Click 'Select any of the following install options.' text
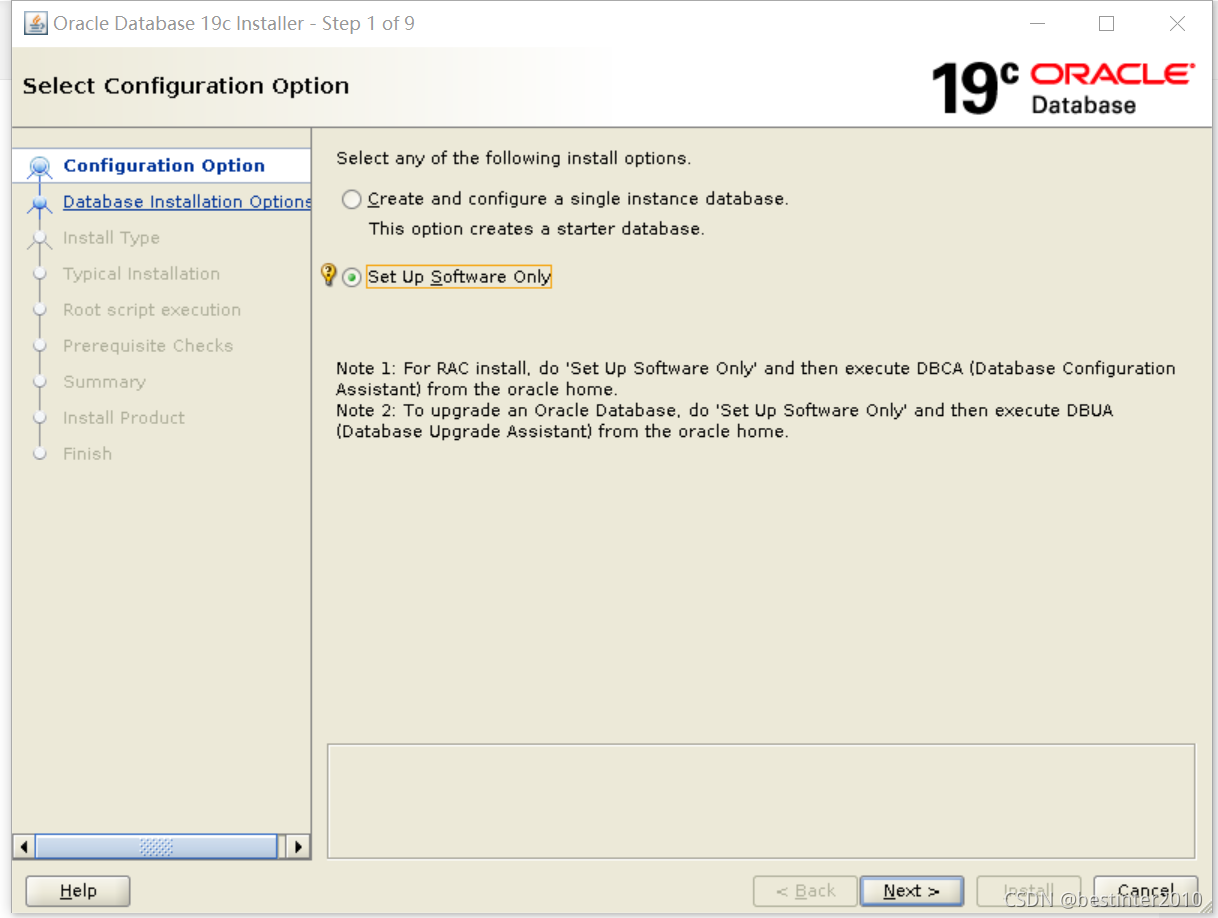Viewport: 1218px width, 918px height. (x=513, y=158)
